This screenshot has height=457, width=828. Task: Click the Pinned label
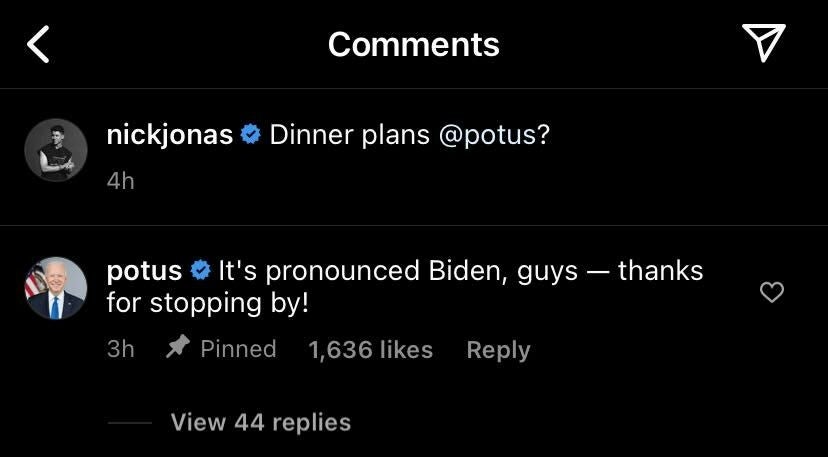click(x=238, y=348)
